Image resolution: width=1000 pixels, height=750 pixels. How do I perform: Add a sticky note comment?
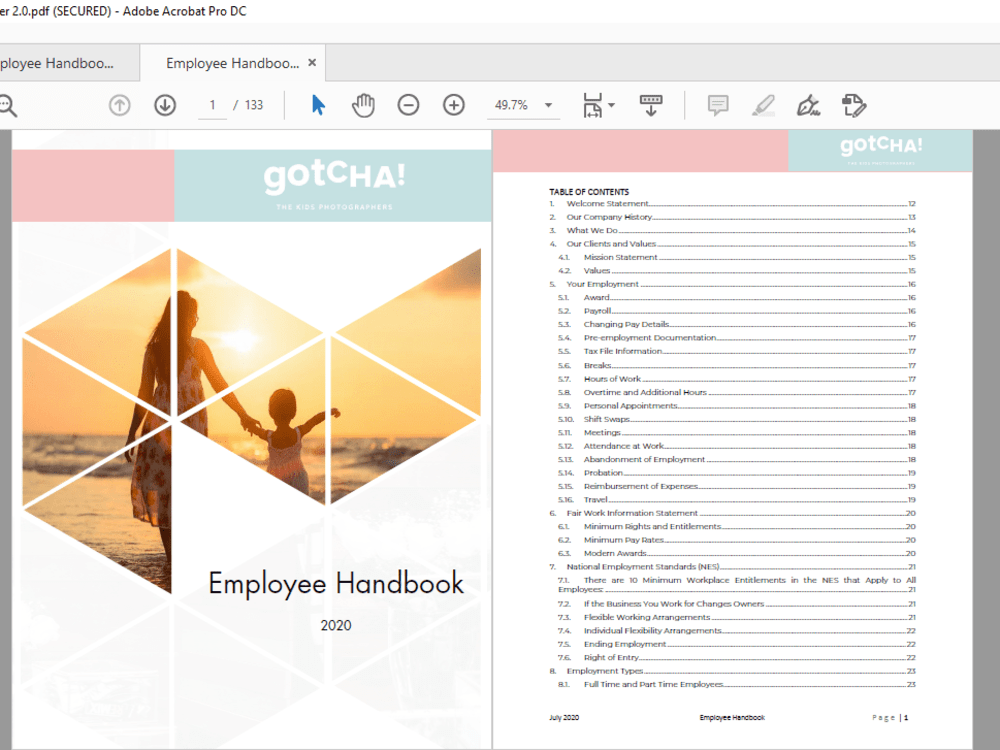[718, 105]
